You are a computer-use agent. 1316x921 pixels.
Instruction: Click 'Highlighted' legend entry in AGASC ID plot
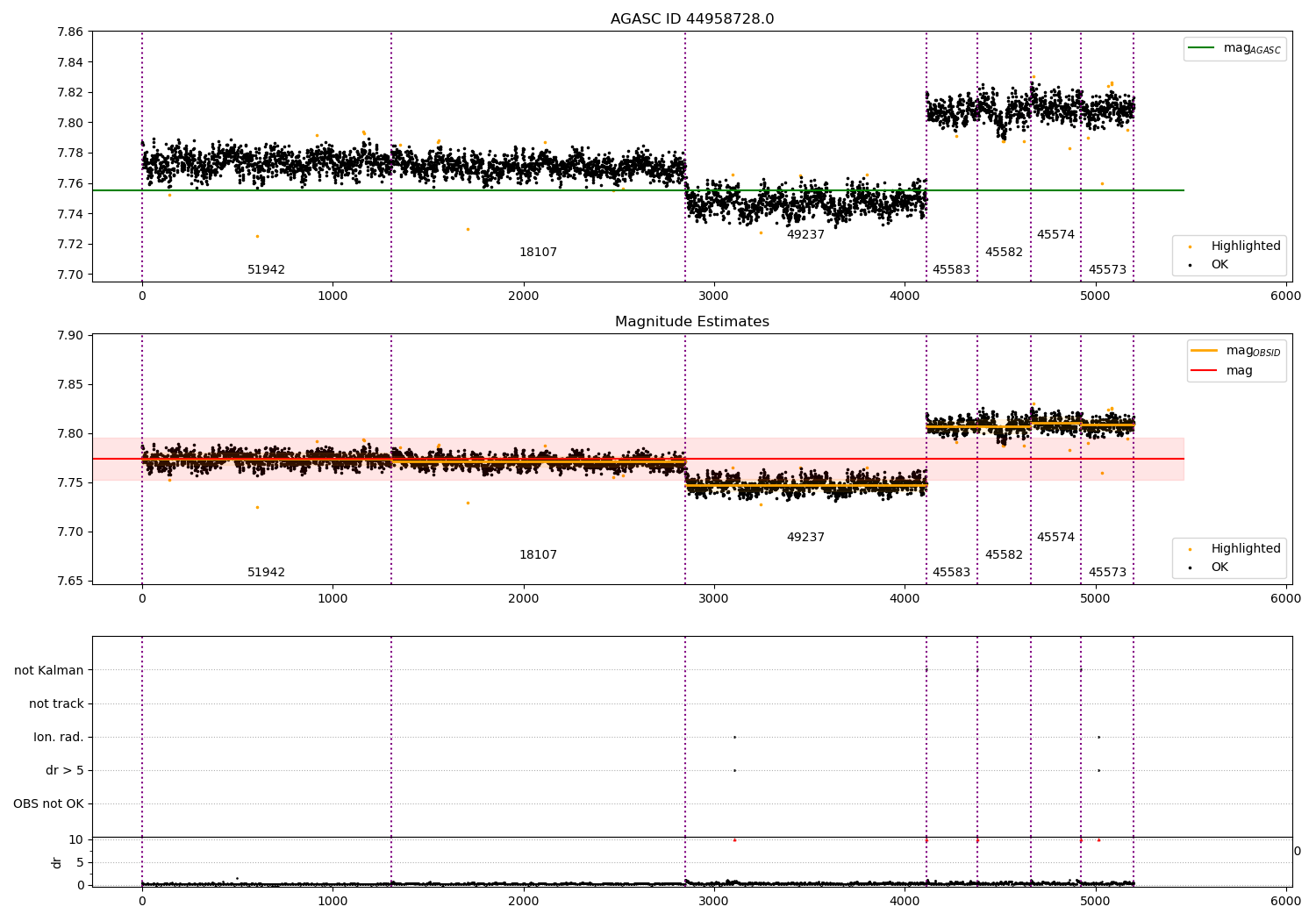(1246, 246)
